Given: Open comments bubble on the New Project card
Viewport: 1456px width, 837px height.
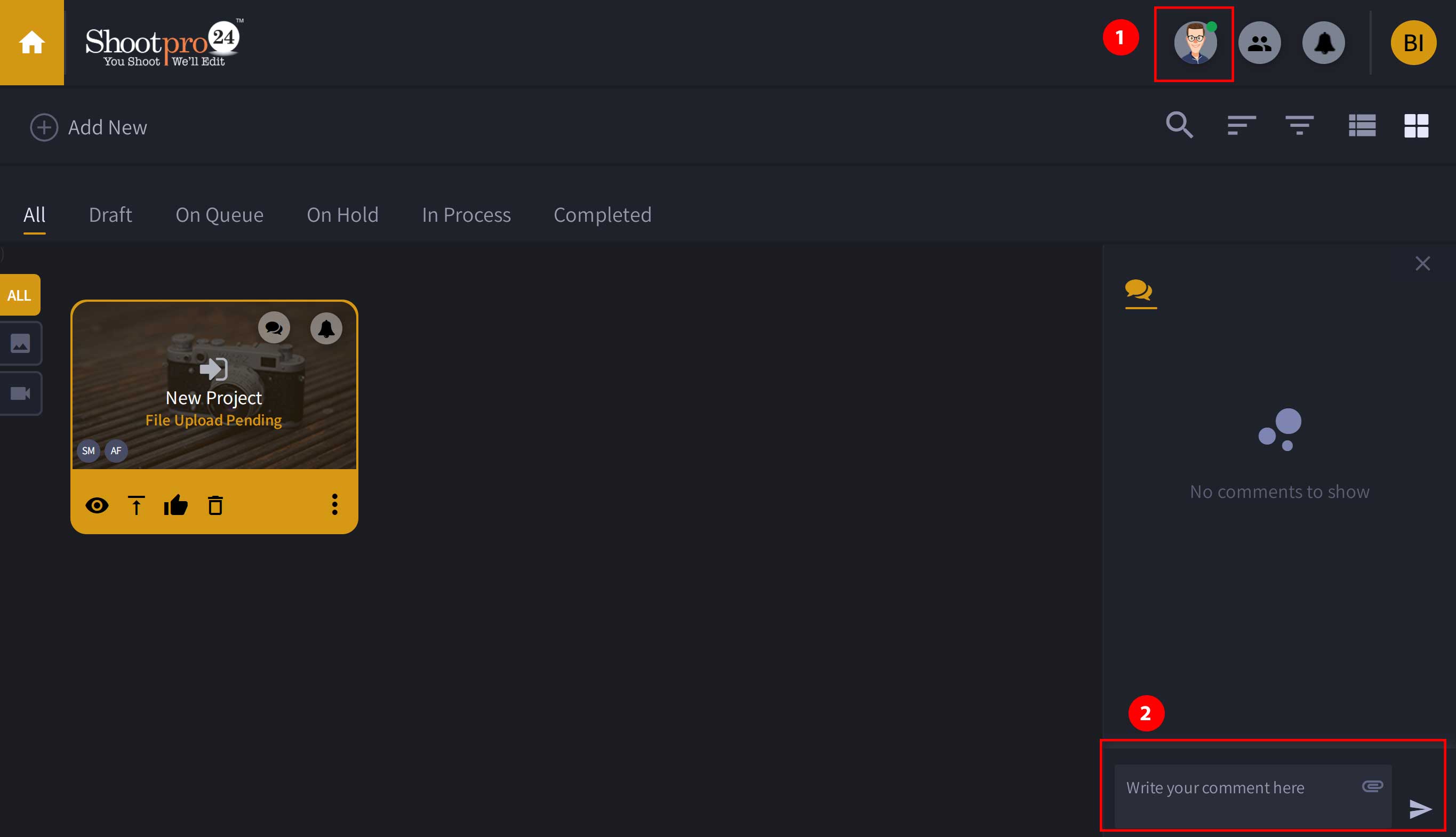Looking at the screenshot, I should point(274,328).
